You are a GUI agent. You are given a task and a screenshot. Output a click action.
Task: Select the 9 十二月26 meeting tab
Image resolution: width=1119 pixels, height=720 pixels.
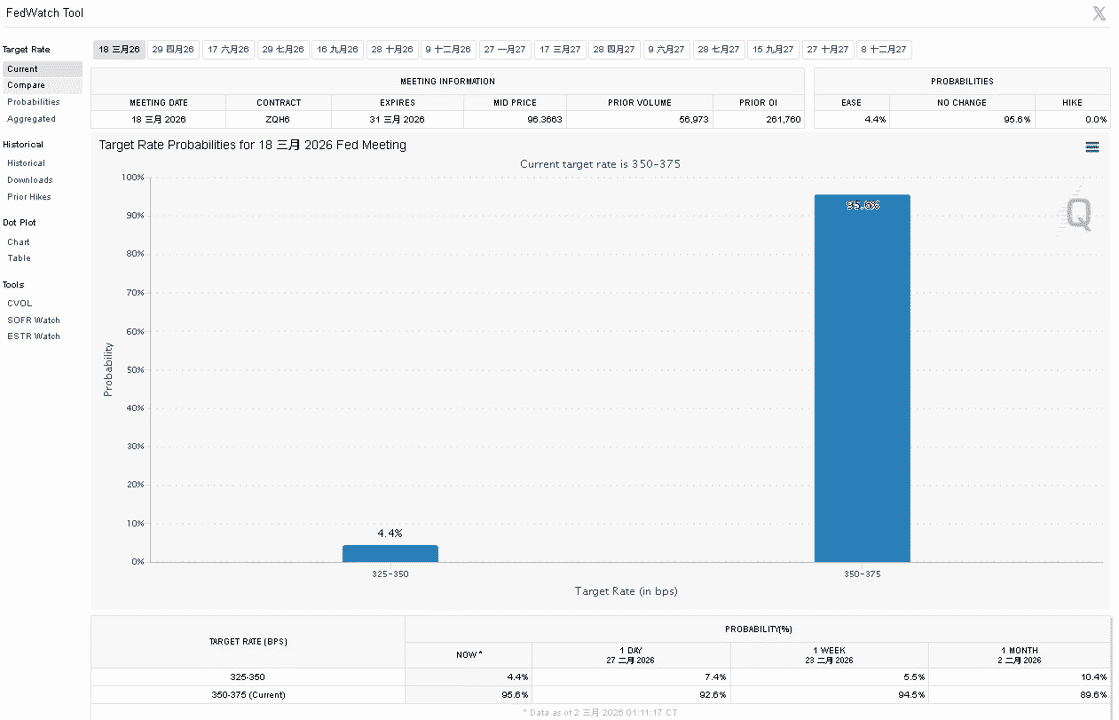click(x=448, y=49)
